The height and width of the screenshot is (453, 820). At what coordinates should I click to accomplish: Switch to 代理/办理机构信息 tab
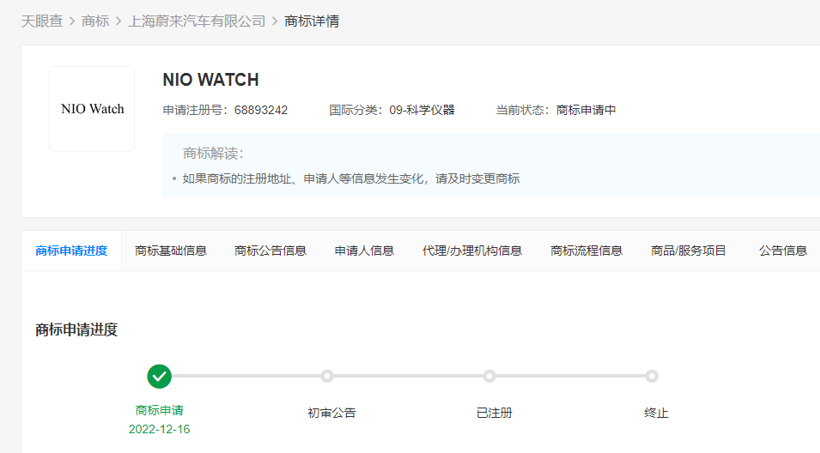(x=472, y=251)
